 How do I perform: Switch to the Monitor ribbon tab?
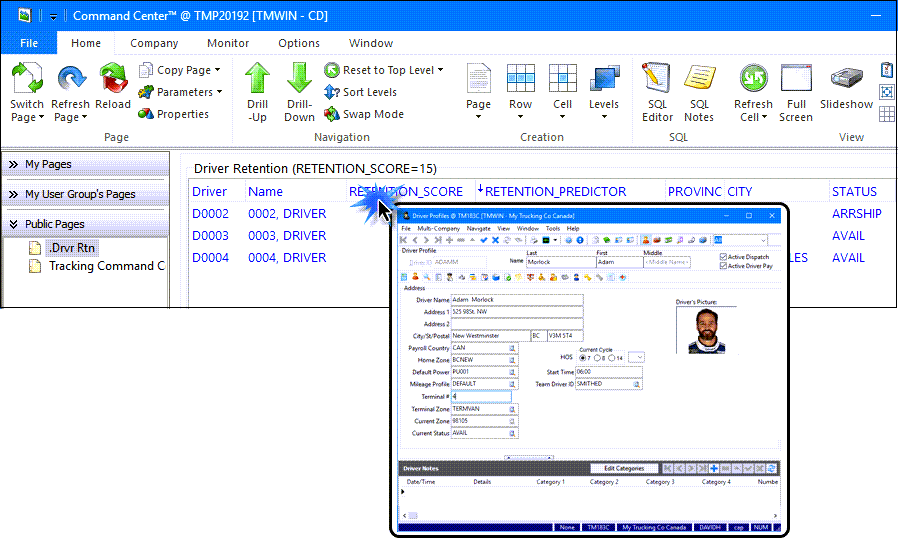(228, 43)
